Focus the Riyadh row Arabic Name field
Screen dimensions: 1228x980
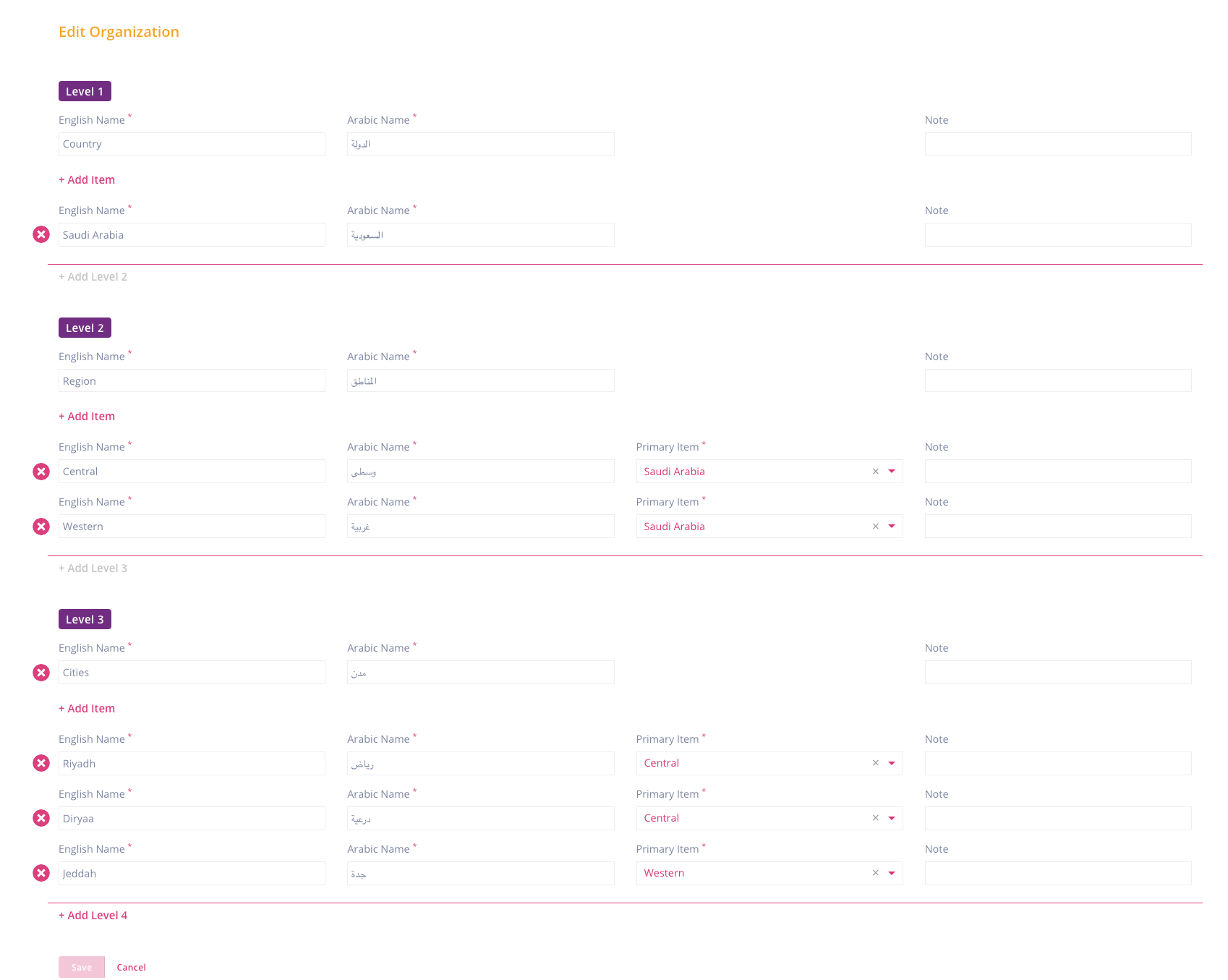pos(481,763)
